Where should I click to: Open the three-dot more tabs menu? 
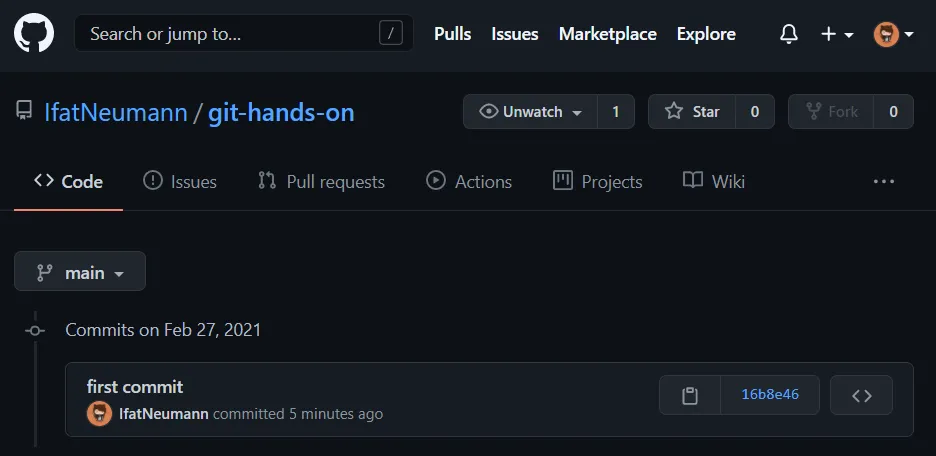883,182
